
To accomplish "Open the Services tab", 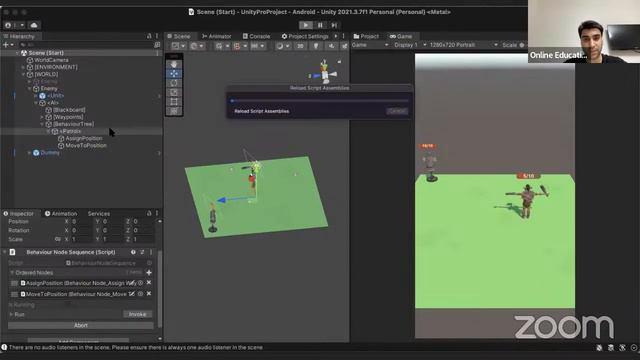I will [x=99, y=213].
